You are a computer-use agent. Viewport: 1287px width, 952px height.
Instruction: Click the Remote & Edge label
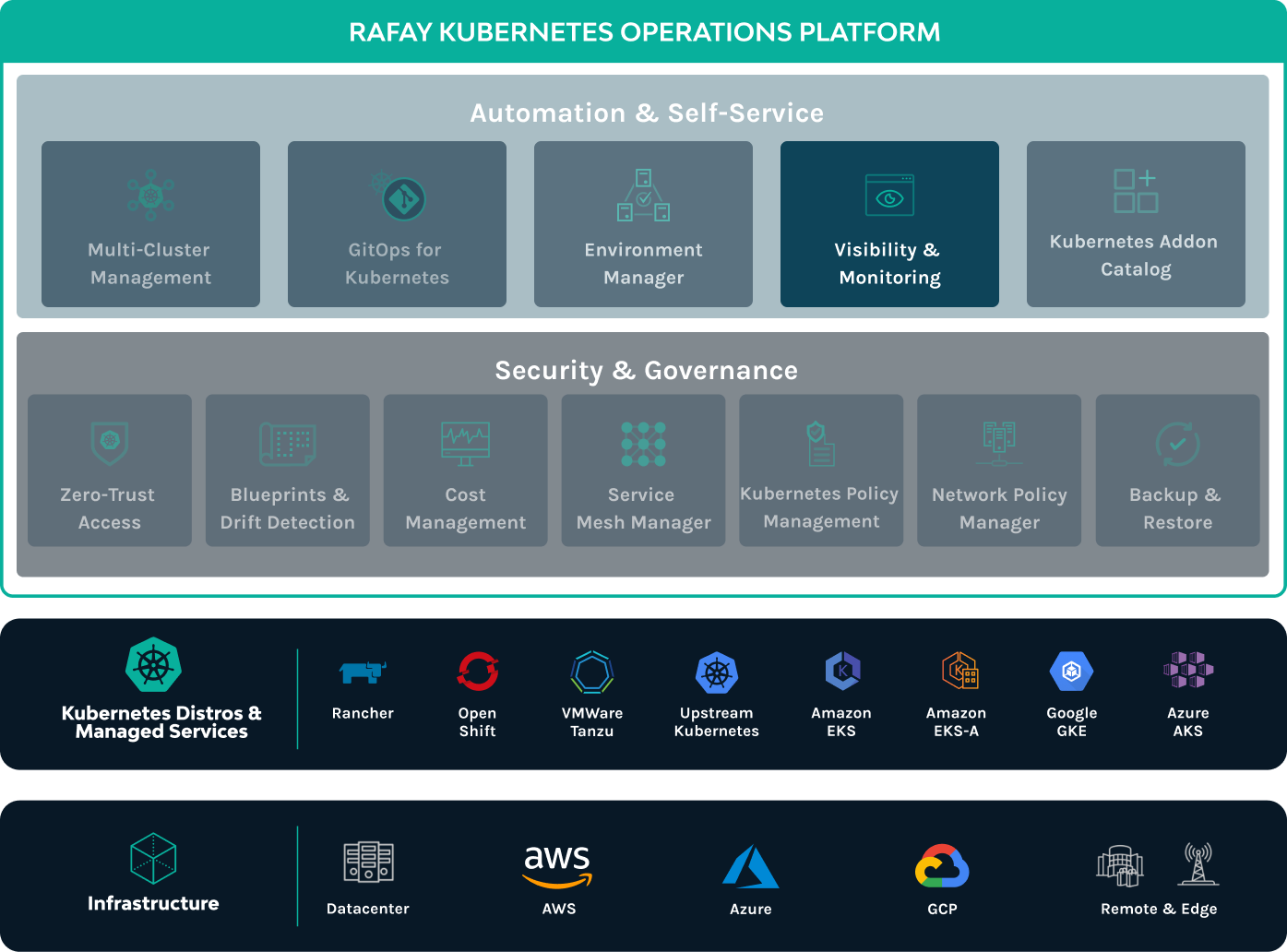pyautogui.click(x=1159, y=909)
